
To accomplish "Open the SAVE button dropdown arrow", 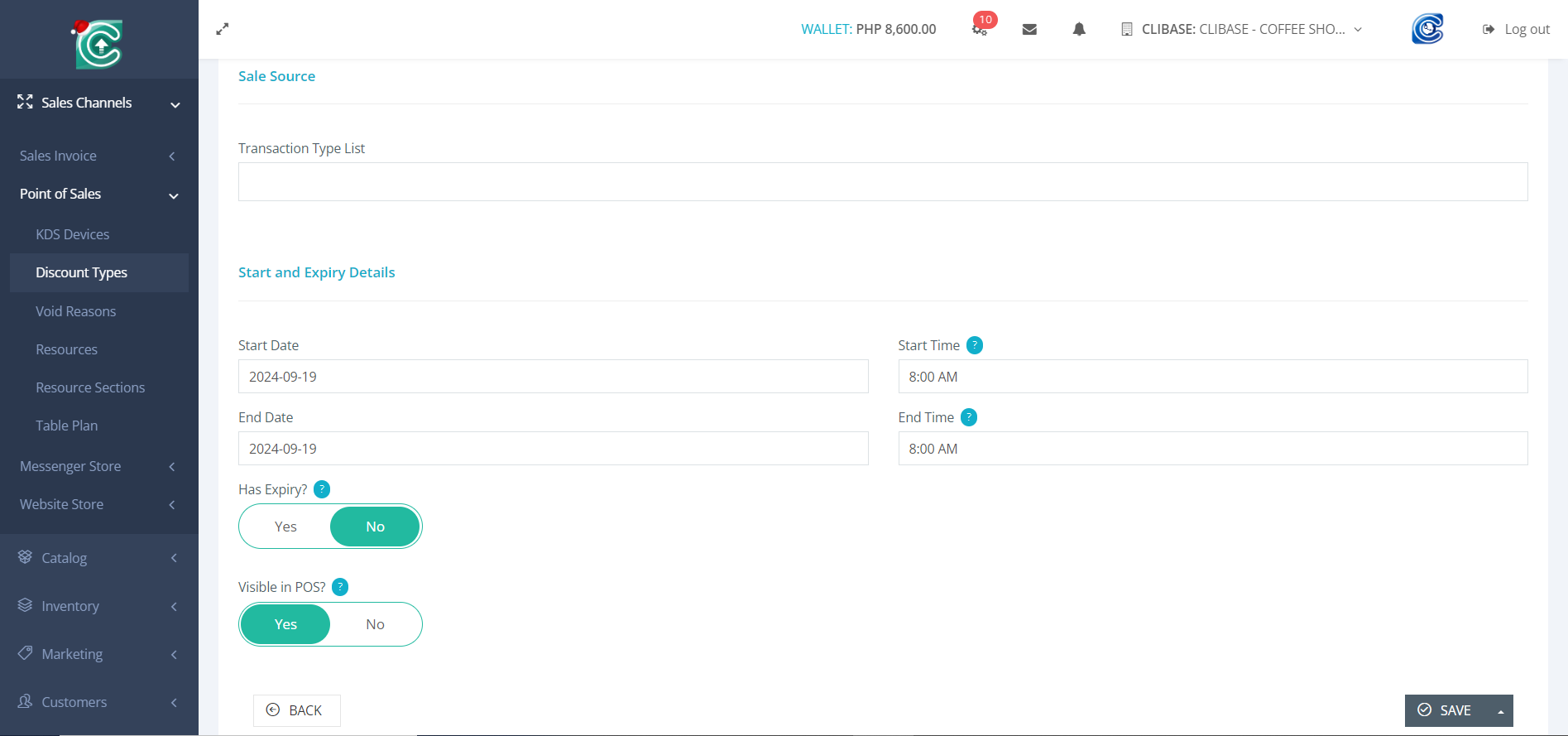I will tap(1500, 711).
